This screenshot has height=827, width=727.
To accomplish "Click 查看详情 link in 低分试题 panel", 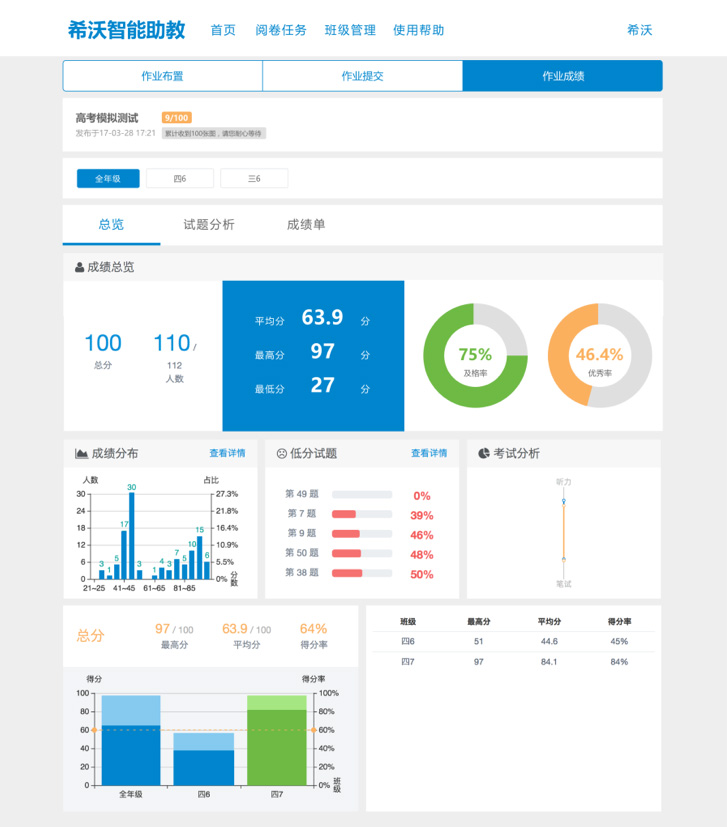I will click(x=429, y=453).
